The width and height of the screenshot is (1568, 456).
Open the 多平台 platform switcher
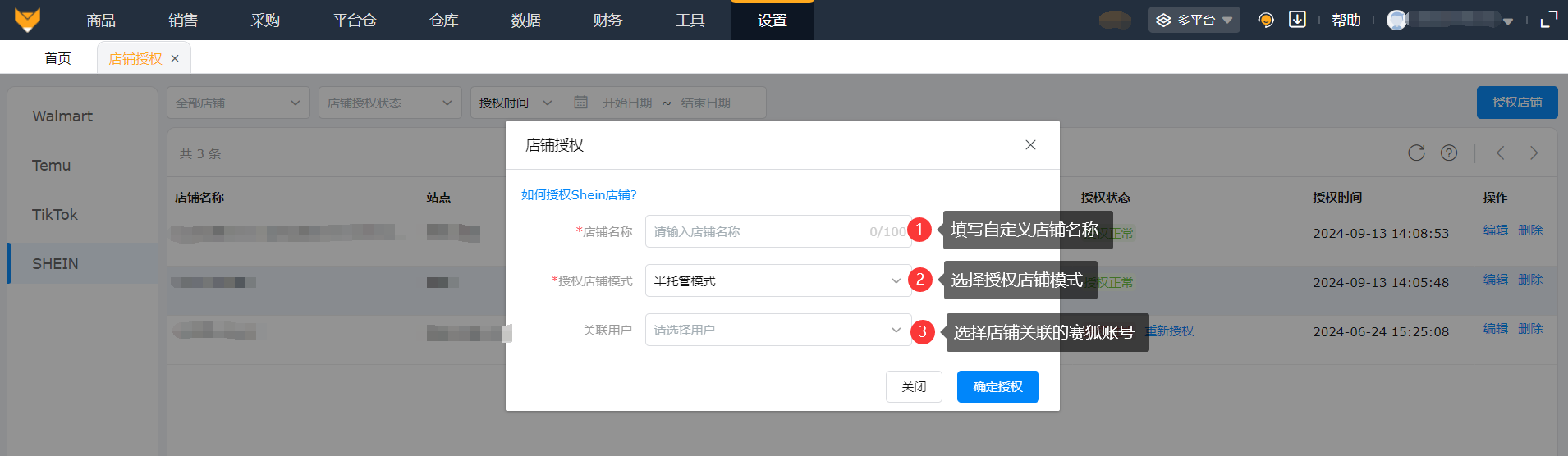[x=1194, y=20]
